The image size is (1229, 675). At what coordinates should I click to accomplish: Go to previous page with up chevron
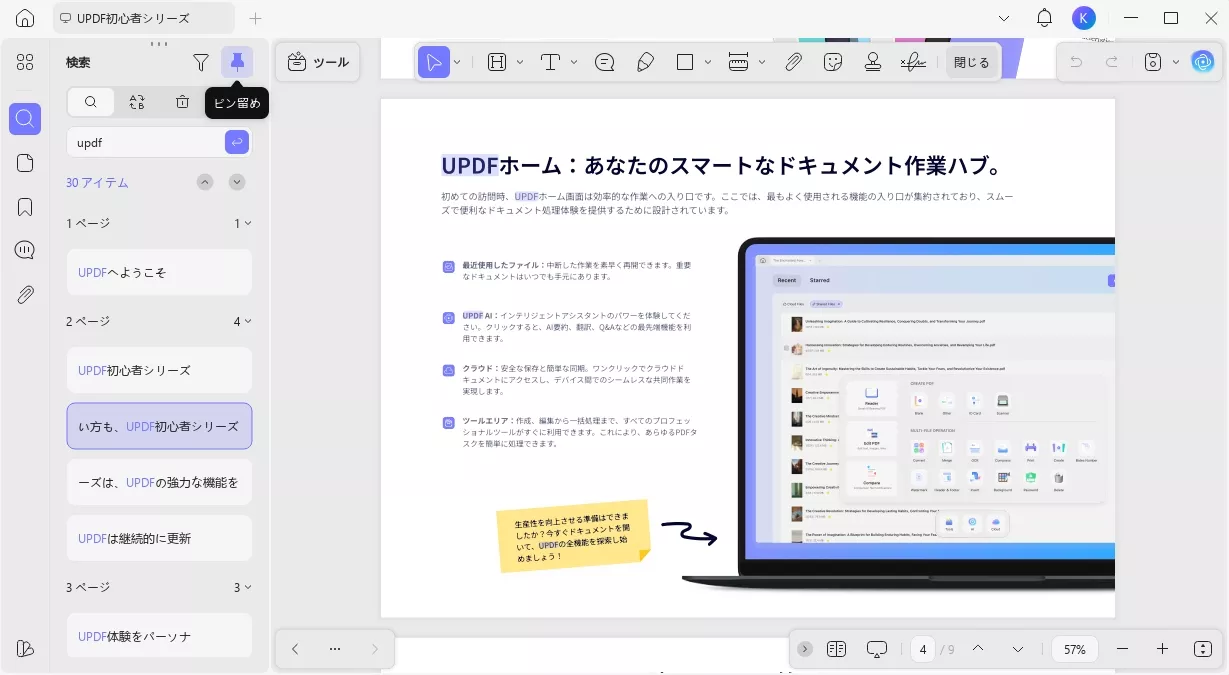(978, 649)
